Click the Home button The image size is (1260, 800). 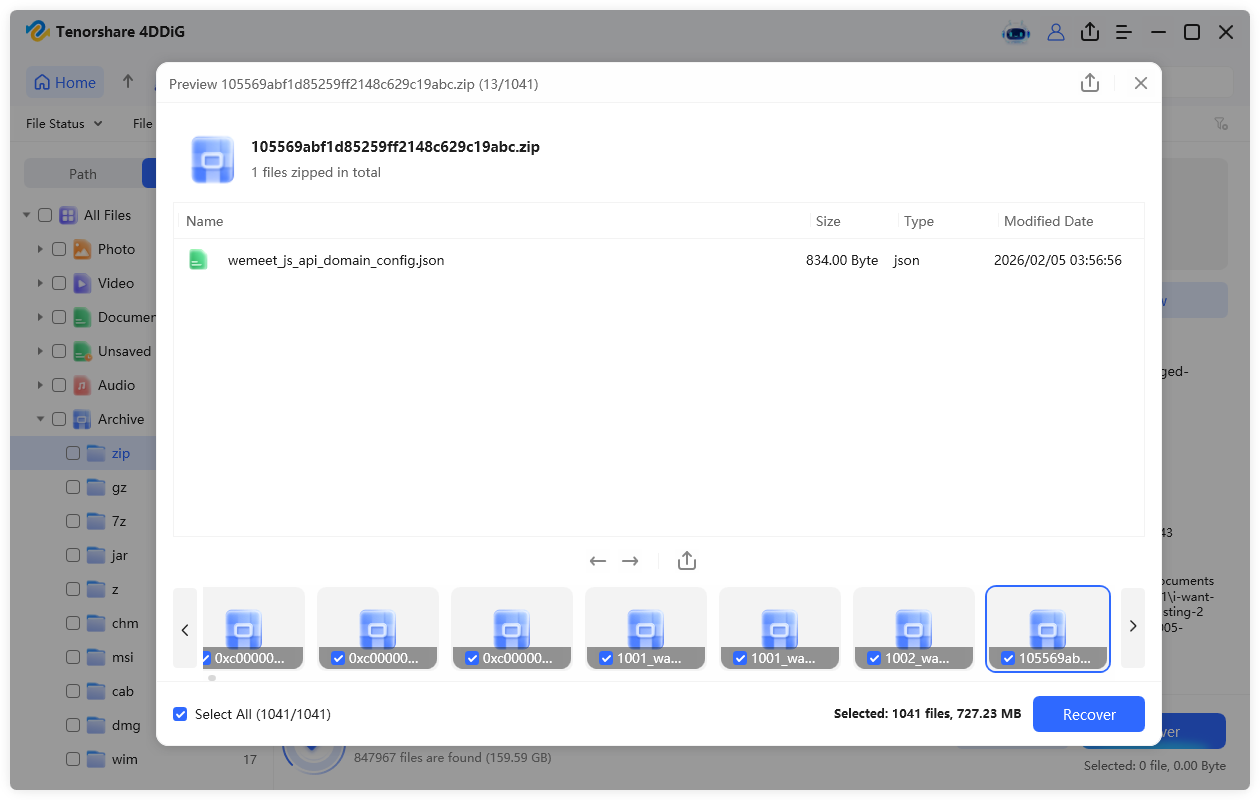(66, 83)
